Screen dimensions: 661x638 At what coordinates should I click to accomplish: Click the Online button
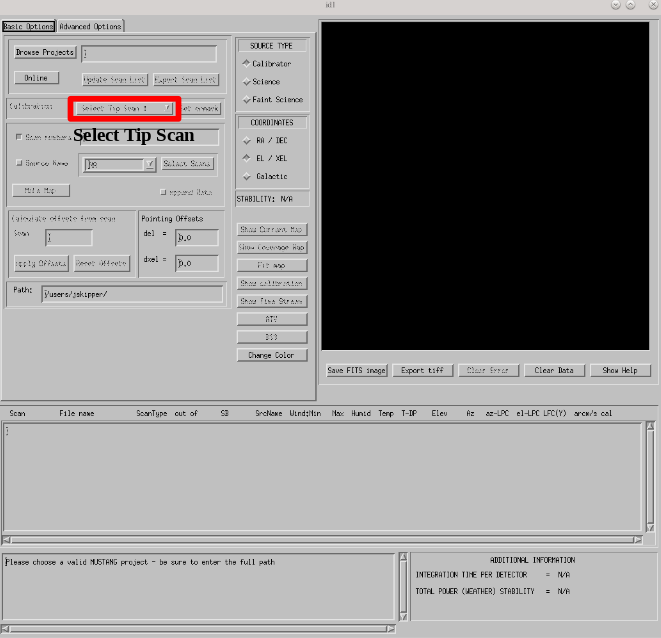[x=36, y=78]
